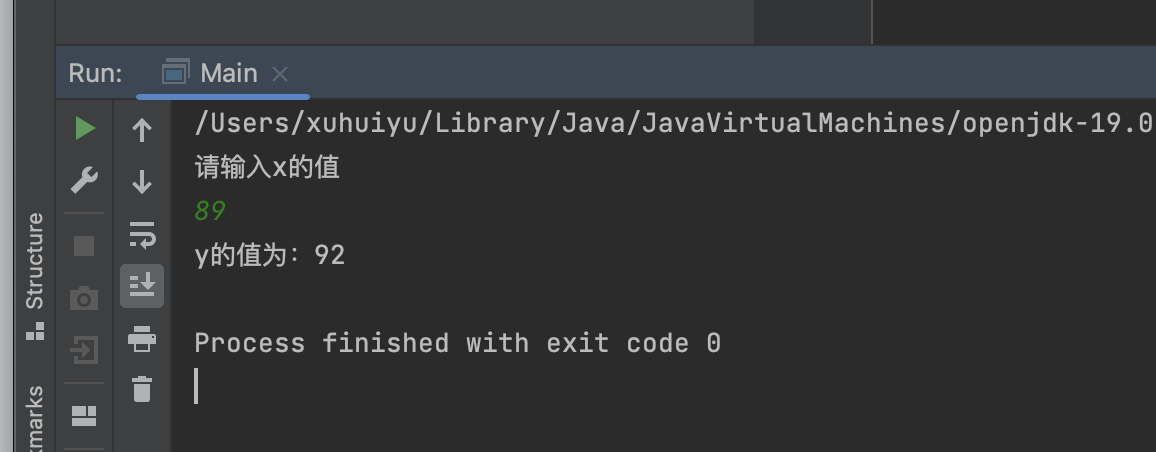Viewport: 1156px width, 452px height.
Task: Click the green 89 input value
Action: (x=210, y=211)
